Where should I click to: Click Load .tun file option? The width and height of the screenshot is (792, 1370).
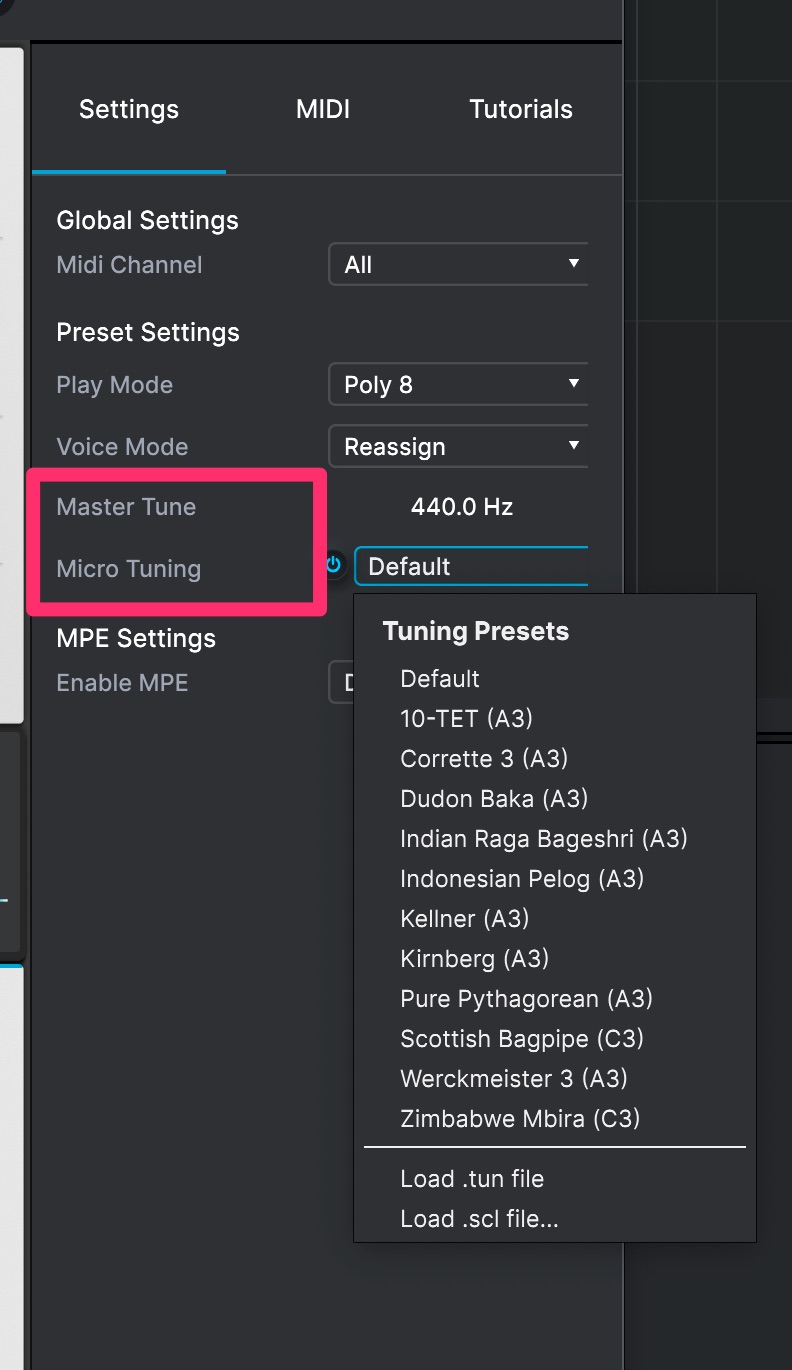472,1179
